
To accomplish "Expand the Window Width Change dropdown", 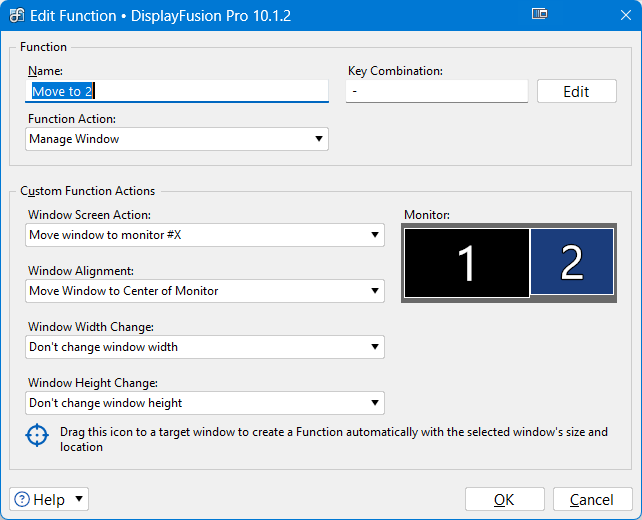I will (205, 347).
